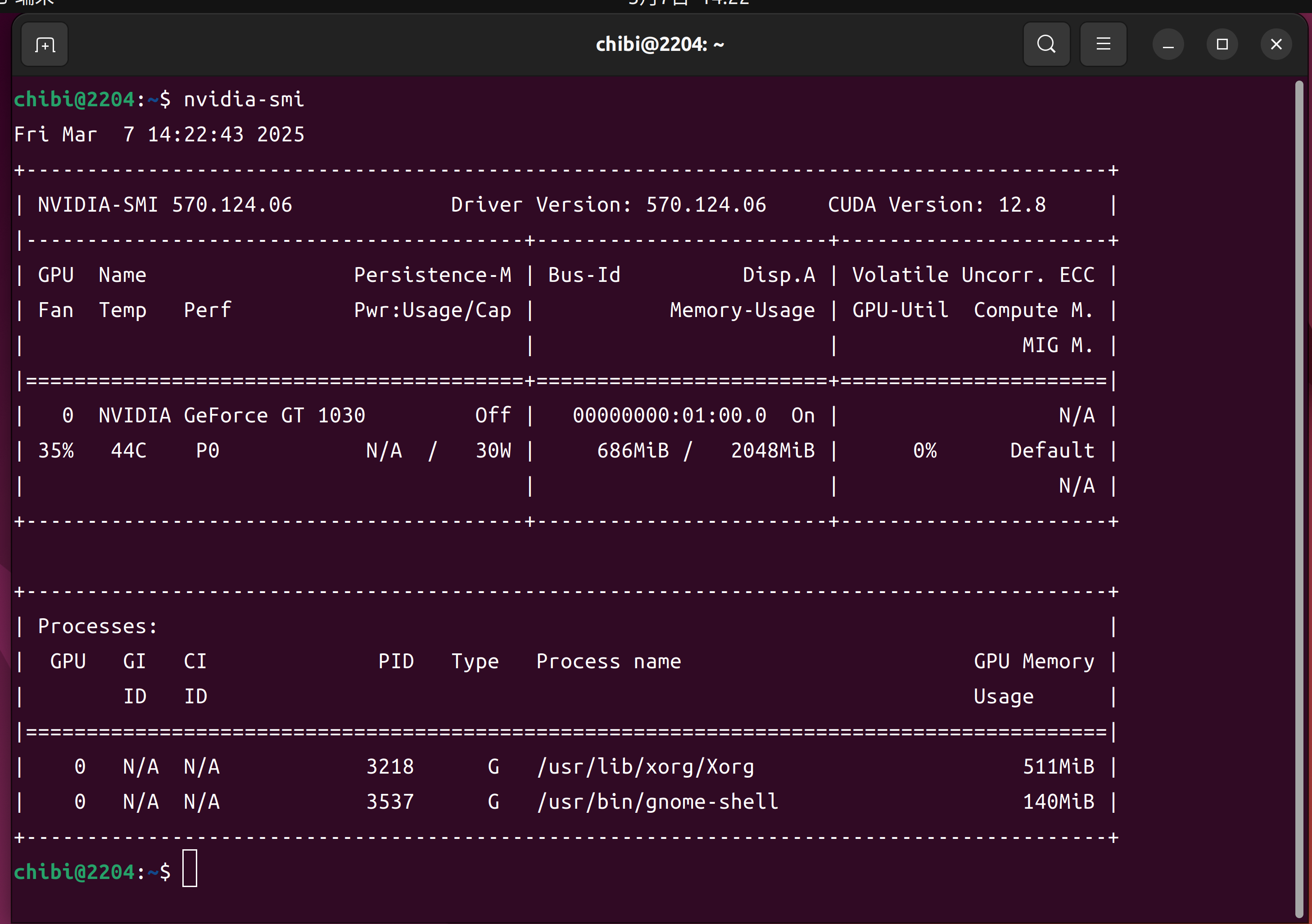
Task: Click the NVIDIA GeForce GT 1030 name
Action: 231,416
